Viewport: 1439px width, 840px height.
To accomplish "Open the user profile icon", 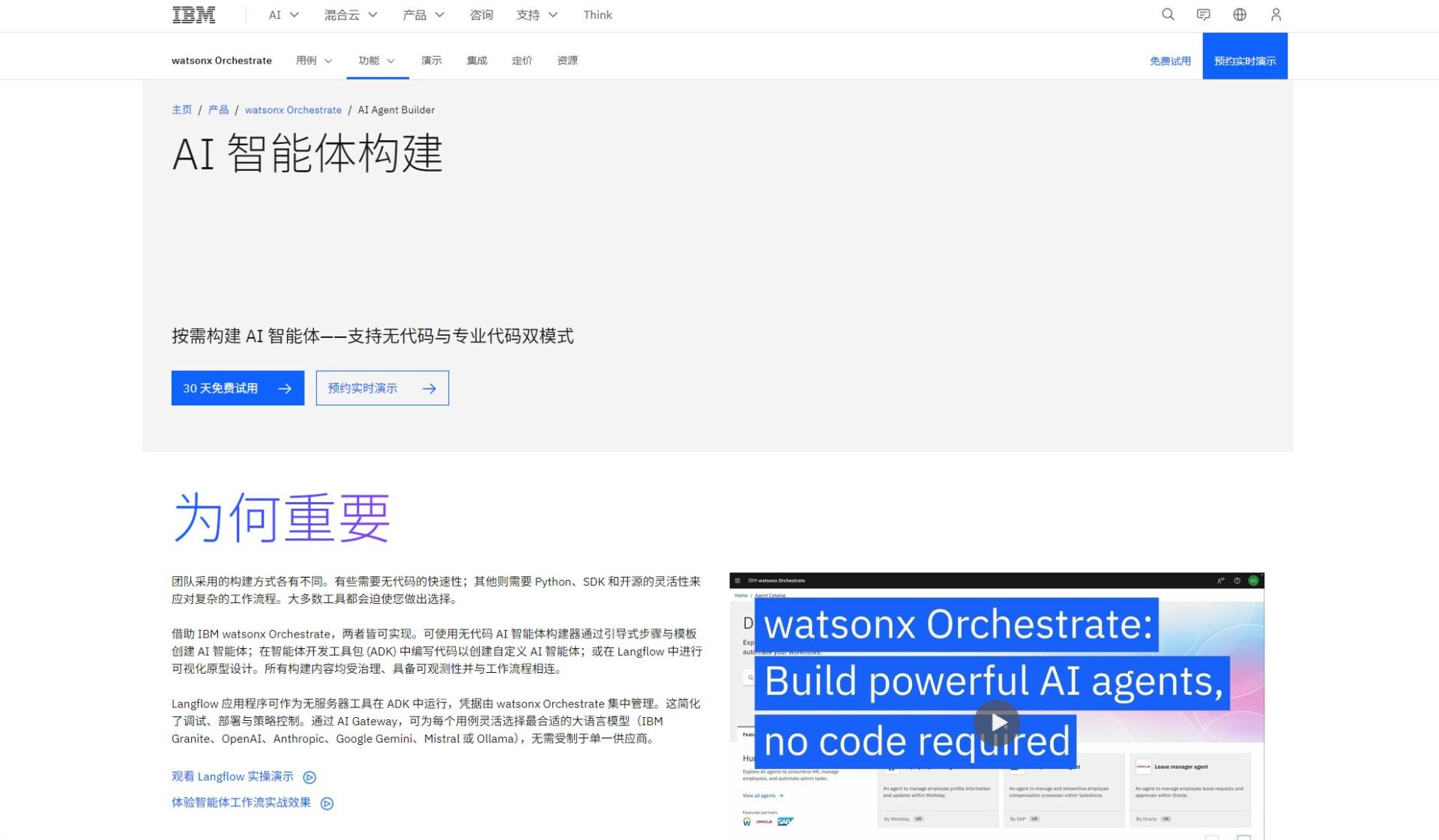I will 1276,15.
